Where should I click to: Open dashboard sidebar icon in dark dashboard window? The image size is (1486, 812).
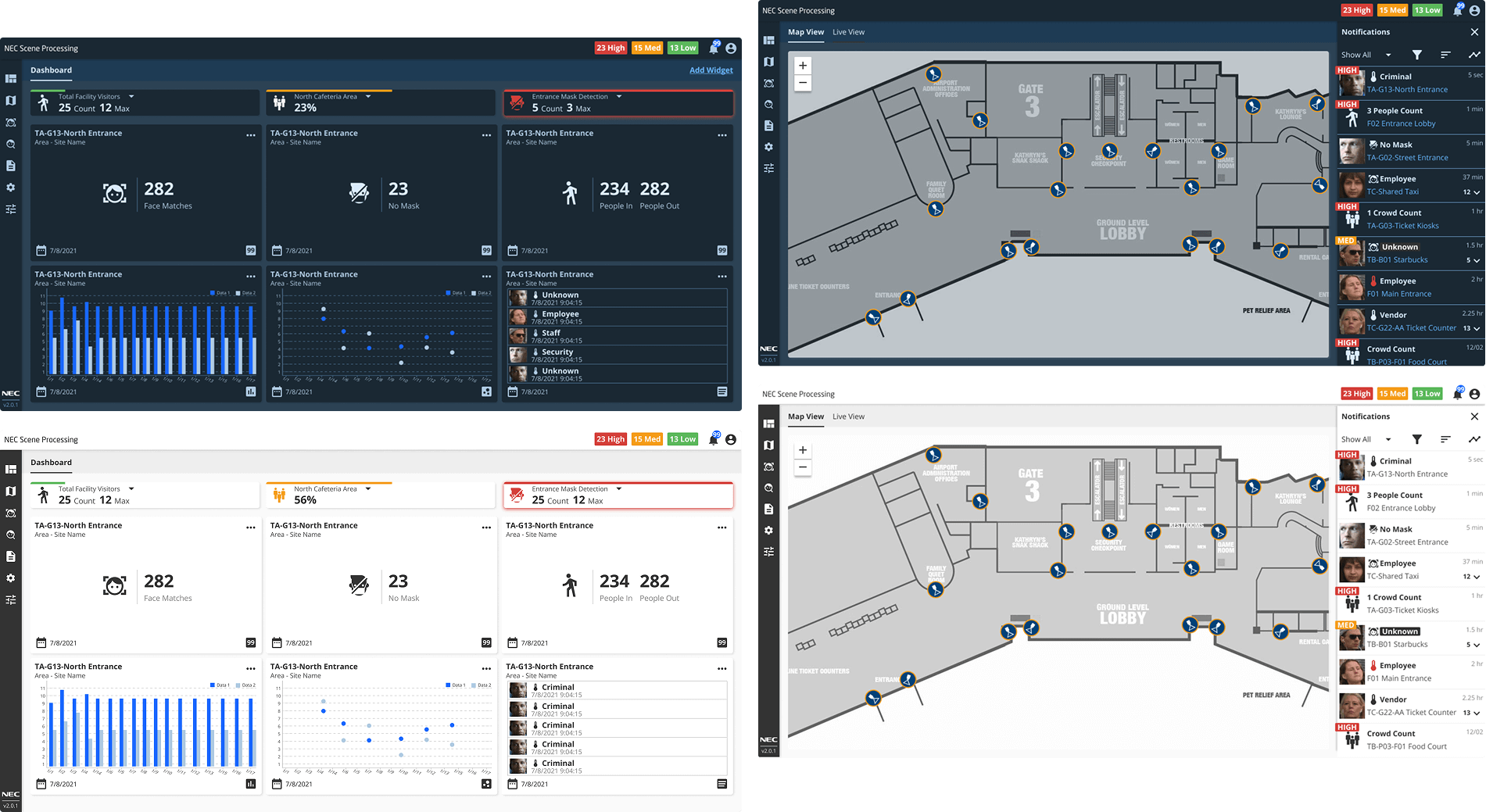[x=11, y=78]
